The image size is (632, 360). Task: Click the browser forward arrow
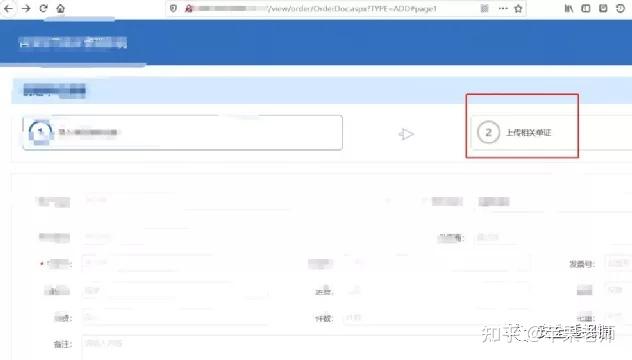(x=26, y=8)
